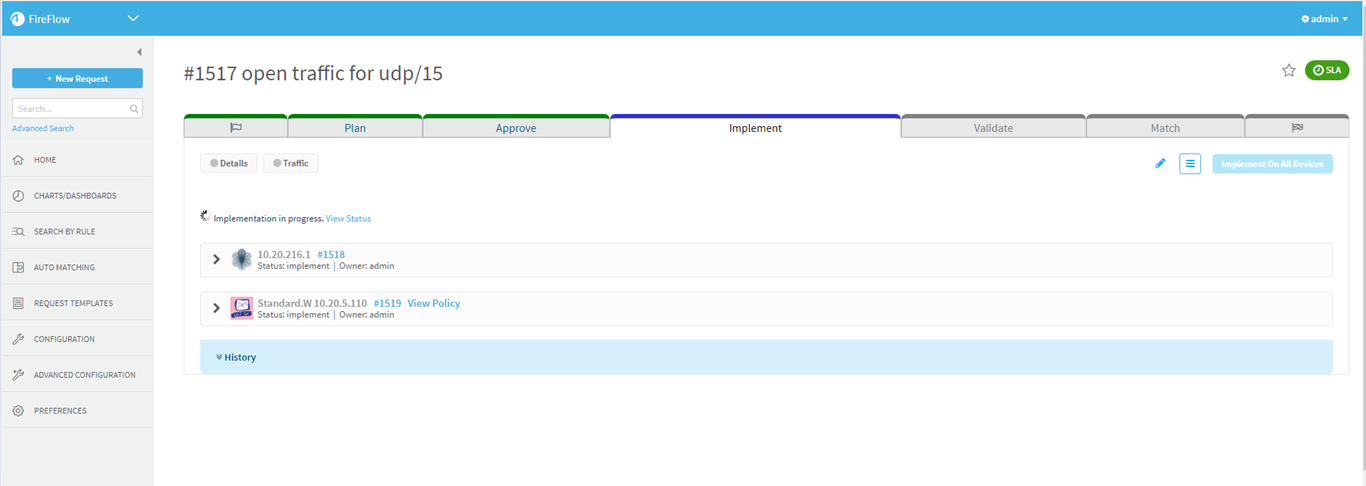Screen dimensions: 1366x486
Task: Open the FireFlow application dropdown
Action: click(134, 18)
